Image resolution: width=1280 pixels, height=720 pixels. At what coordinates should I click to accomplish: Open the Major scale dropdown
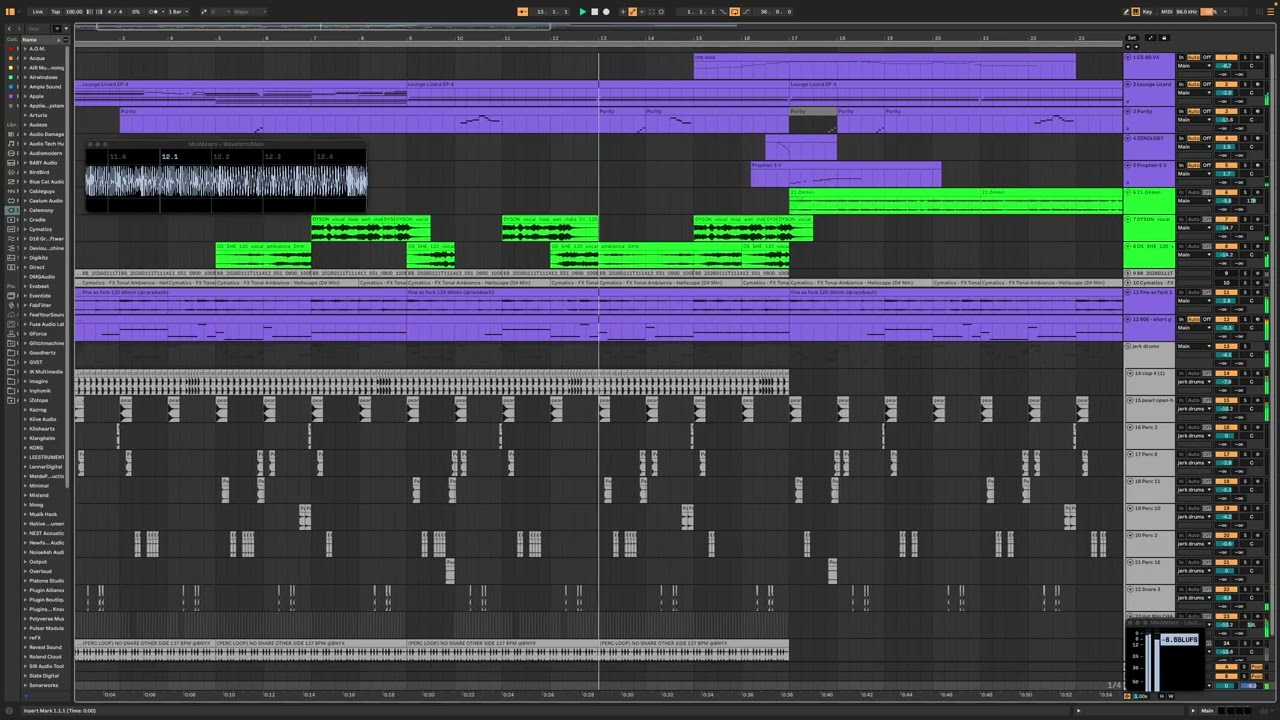tap(250, 11)
